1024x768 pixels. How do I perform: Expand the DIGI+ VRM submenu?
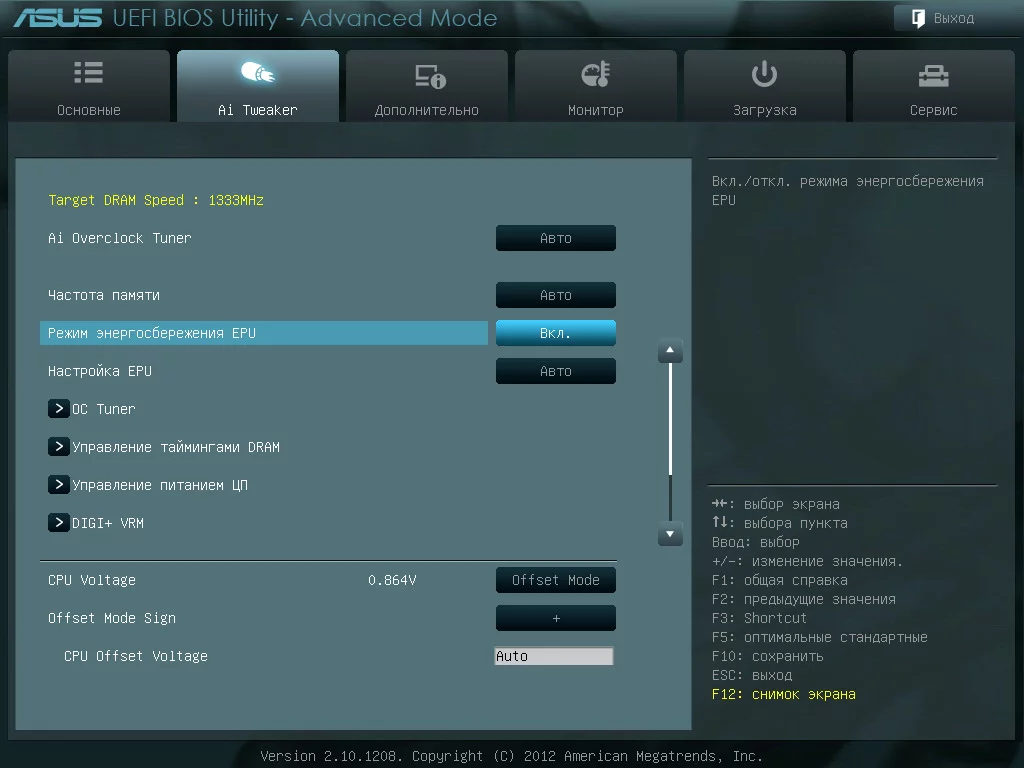click(108, 522)
